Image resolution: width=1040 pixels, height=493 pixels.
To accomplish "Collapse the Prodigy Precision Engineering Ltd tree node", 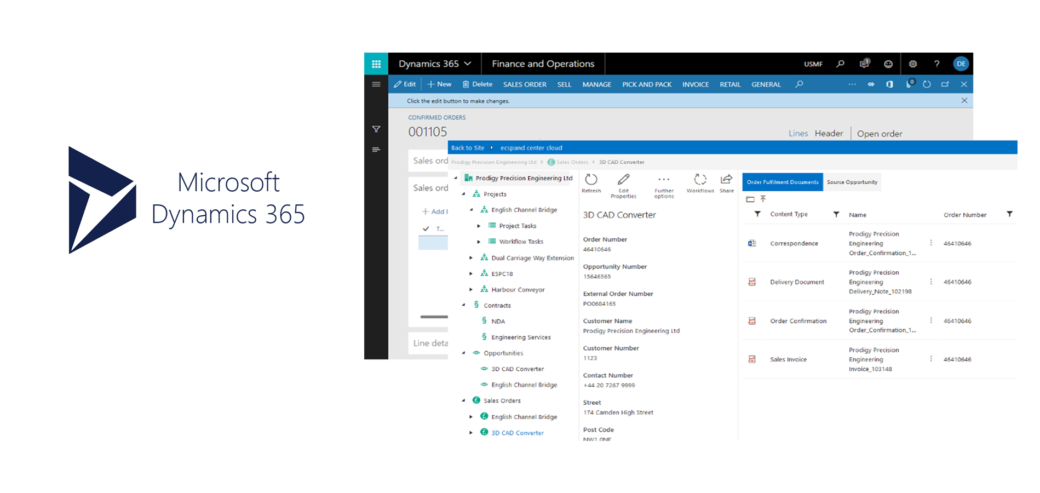I will point(456,178).
